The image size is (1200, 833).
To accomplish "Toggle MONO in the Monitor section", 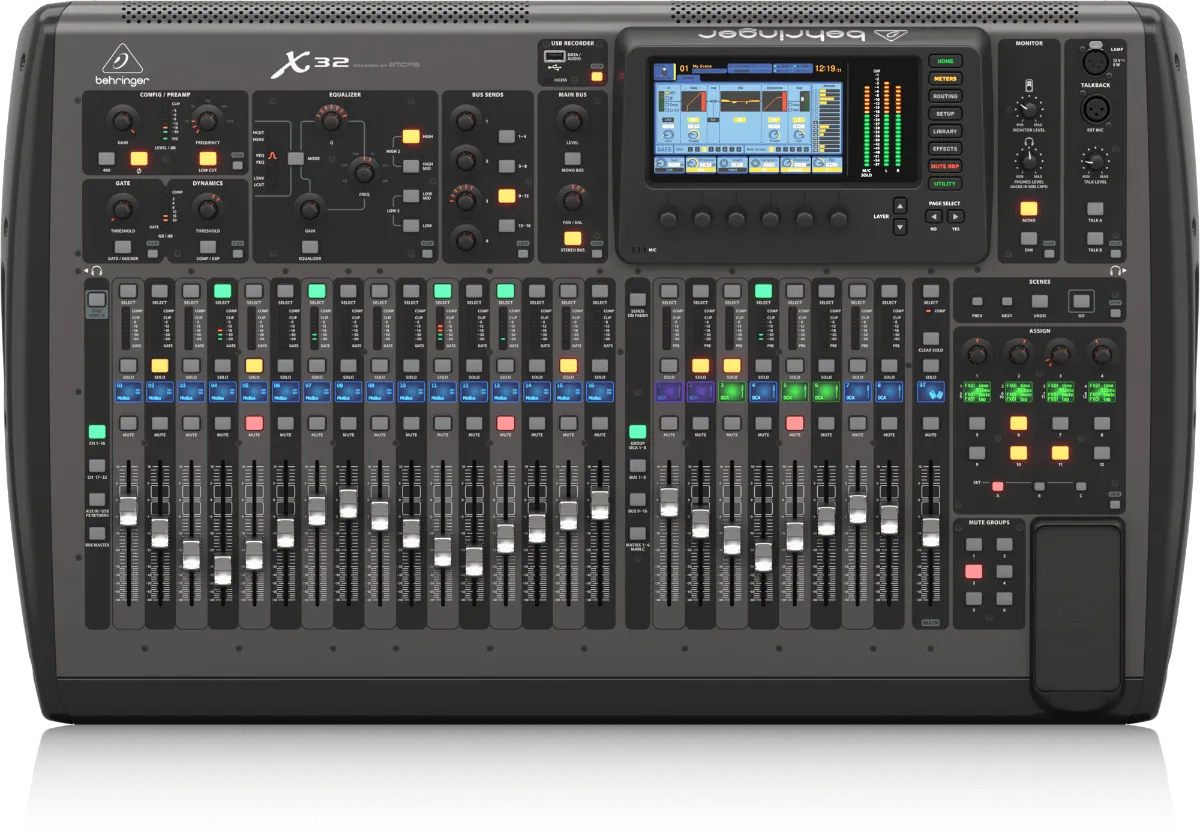I will [x=1029, y=208].
